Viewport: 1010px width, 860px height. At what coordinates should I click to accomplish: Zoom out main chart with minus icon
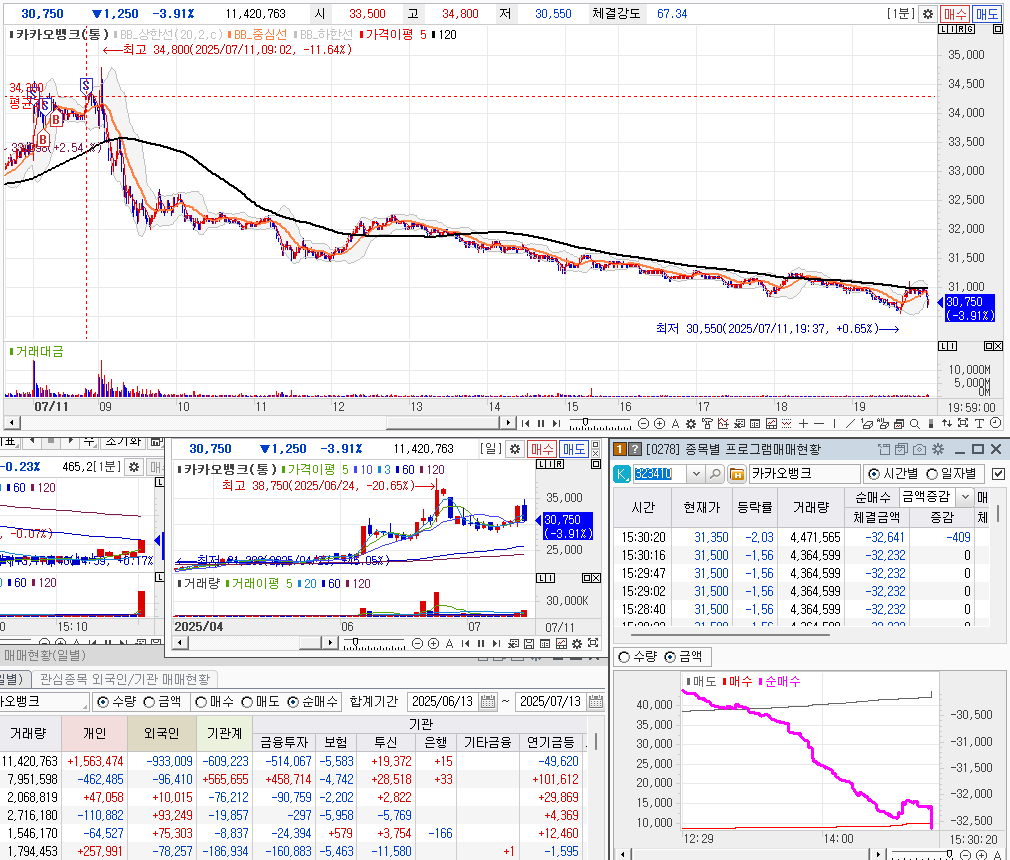click(x=643, y=423)
